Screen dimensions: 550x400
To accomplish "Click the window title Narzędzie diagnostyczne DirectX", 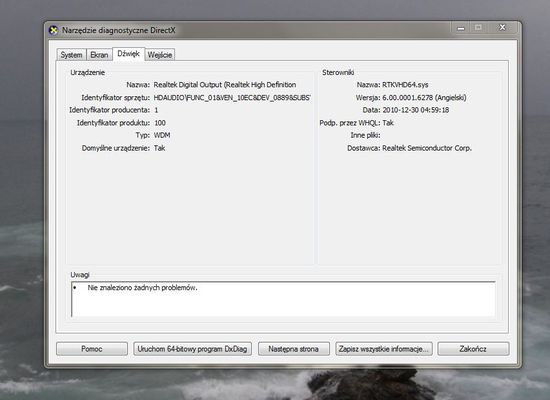I will click(119, 30).
